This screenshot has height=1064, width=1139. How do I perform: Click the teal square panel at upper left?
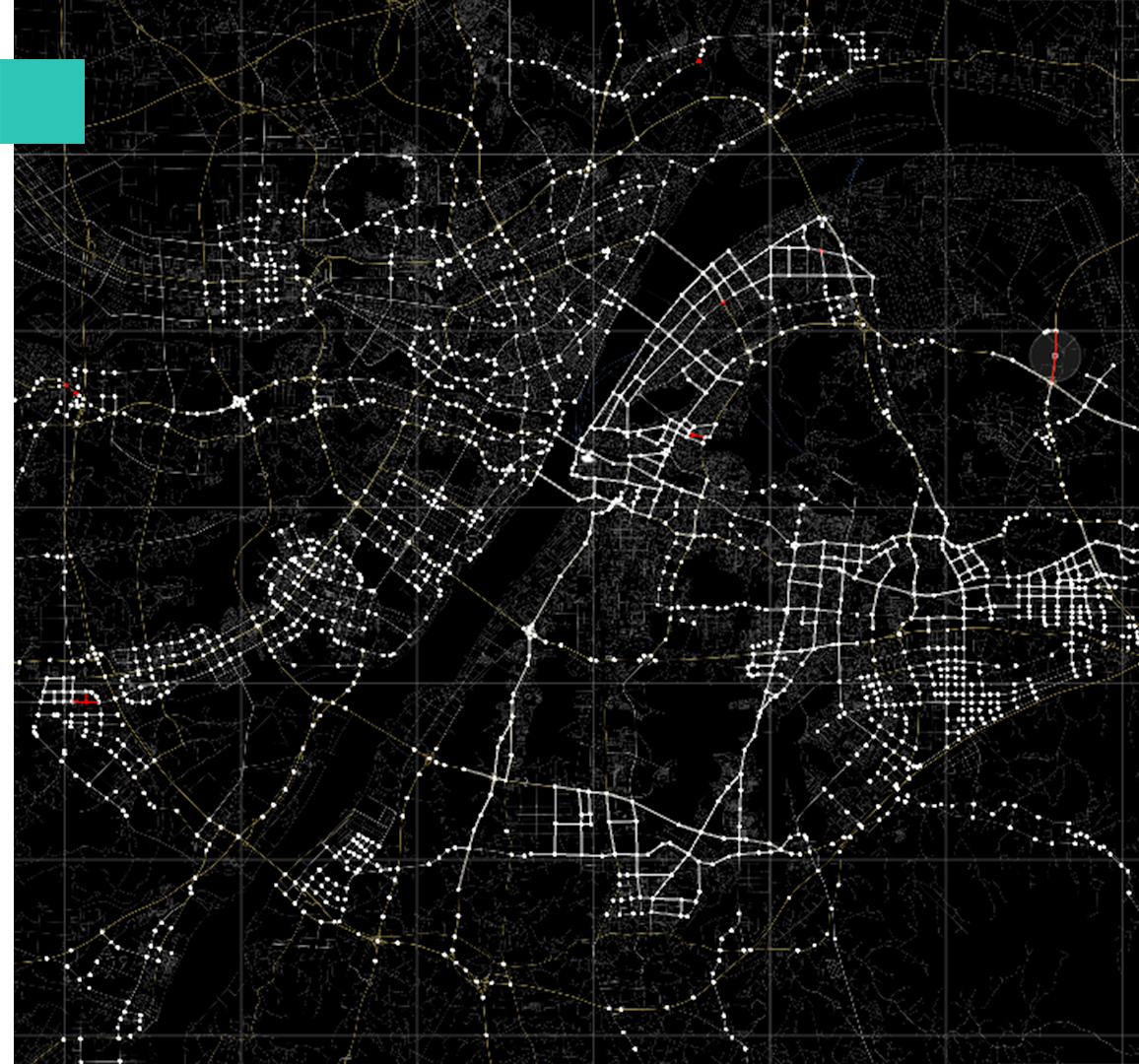pyautogui.click(x=42, y=100)
